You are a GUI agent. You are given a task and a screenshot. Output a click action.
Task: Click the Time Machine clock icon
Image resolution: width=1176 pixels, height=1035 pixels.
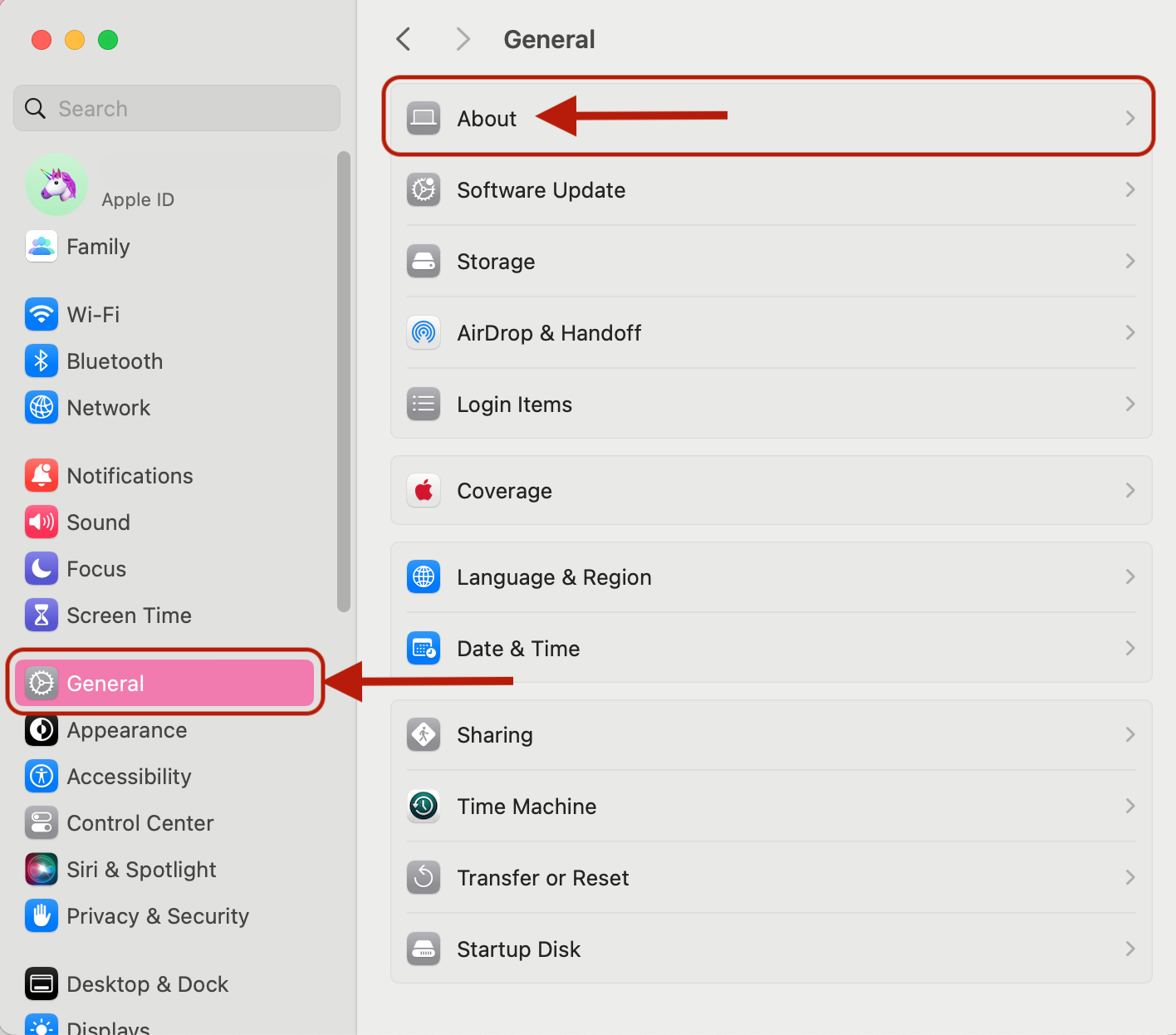424,806
